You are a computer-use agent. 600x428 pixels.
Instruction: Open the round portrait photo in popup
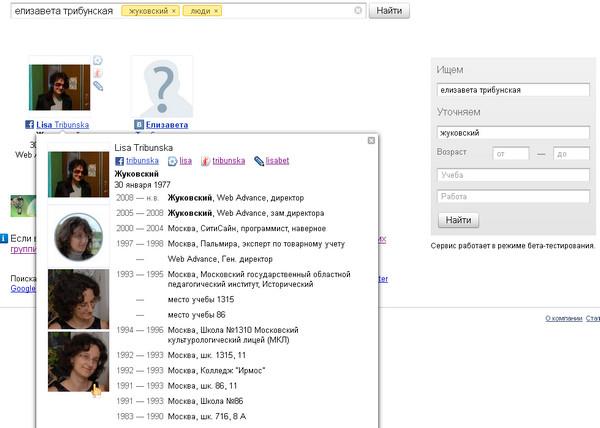(x=78, y=237)
